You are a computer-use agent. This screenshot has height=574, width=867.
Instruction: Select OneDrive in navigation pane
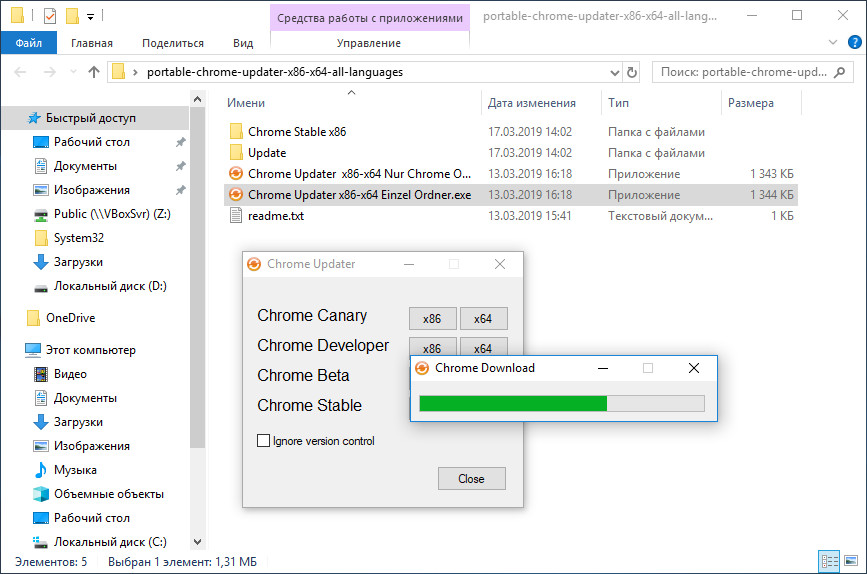[70, 318]
